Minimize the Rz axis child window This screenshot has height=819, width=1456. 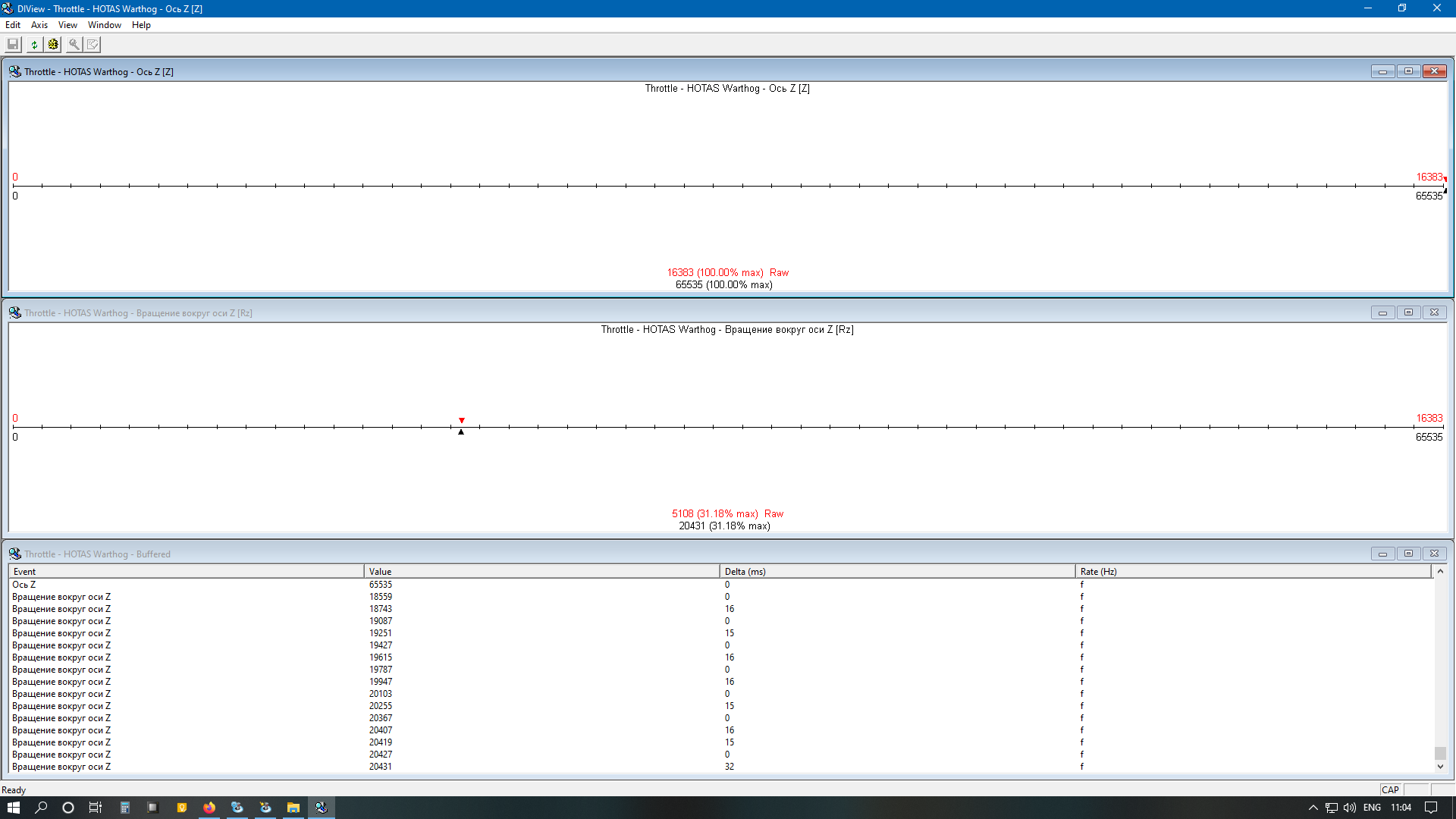tap(1382, 312)
